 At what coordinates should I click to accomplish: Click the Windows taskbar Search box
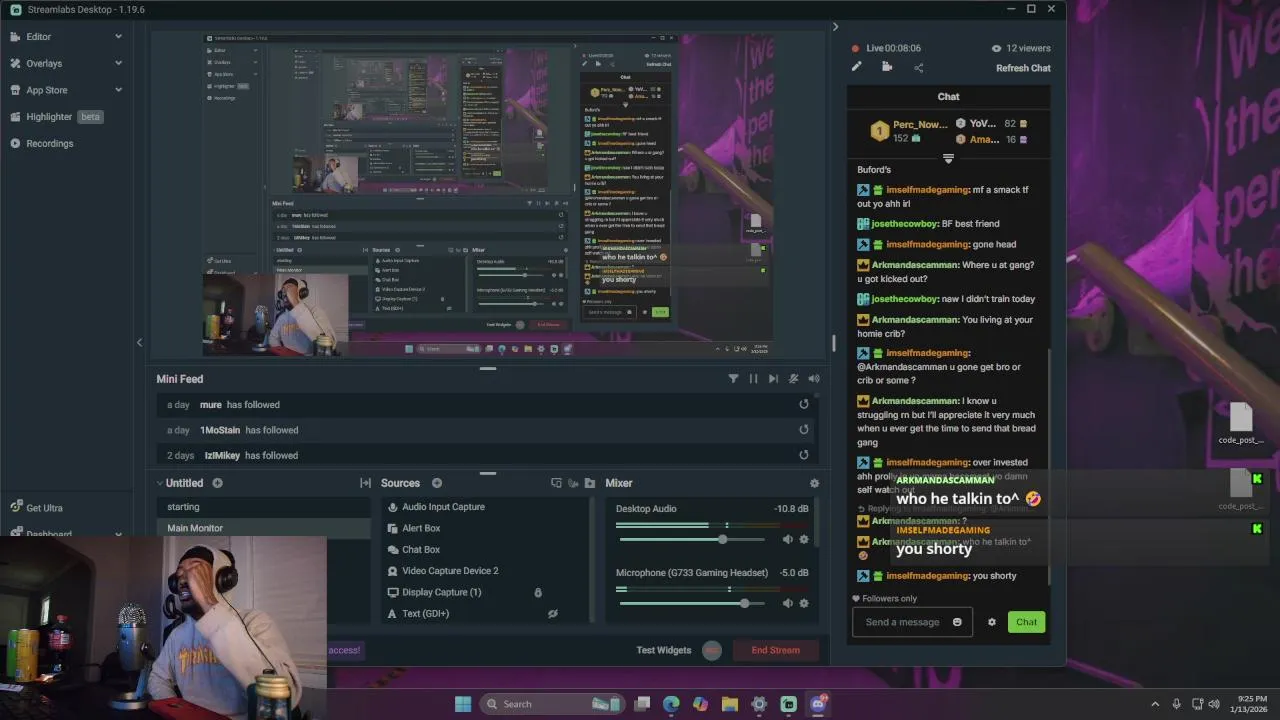pyautogui.click(x=552, y=704)
